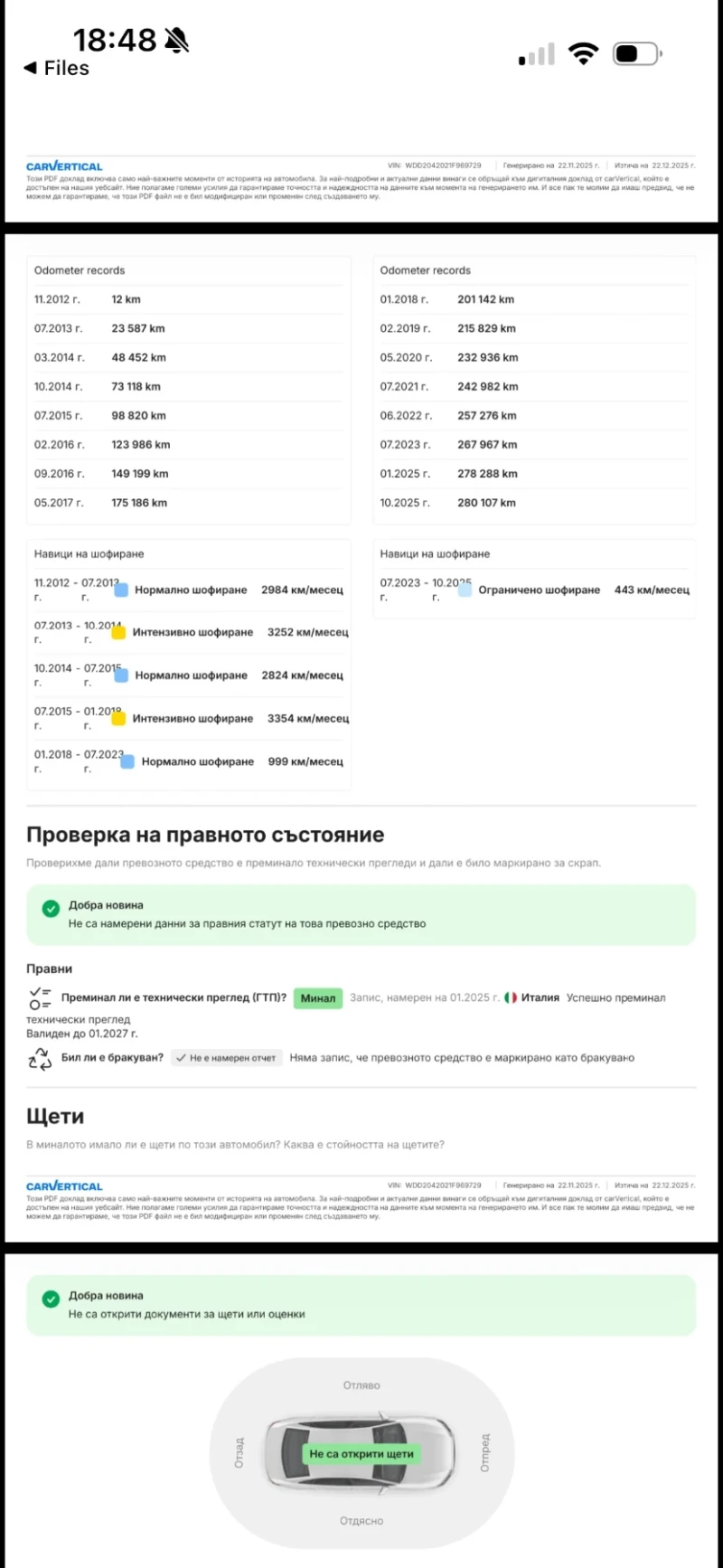Click the bottom footer carVertical logo
Screen dimensions: 723x1568
point(64,1185)
